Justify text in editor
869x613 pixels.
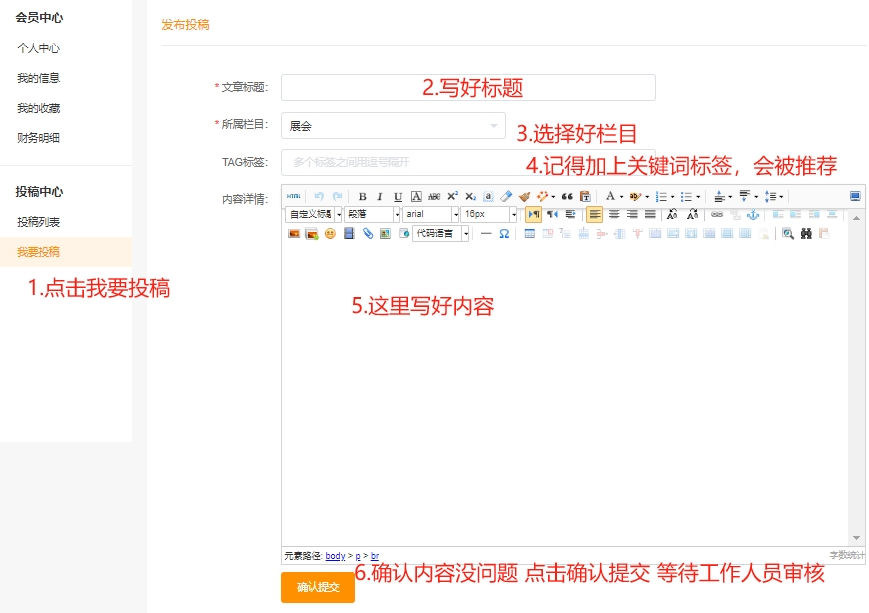(650, 214)
